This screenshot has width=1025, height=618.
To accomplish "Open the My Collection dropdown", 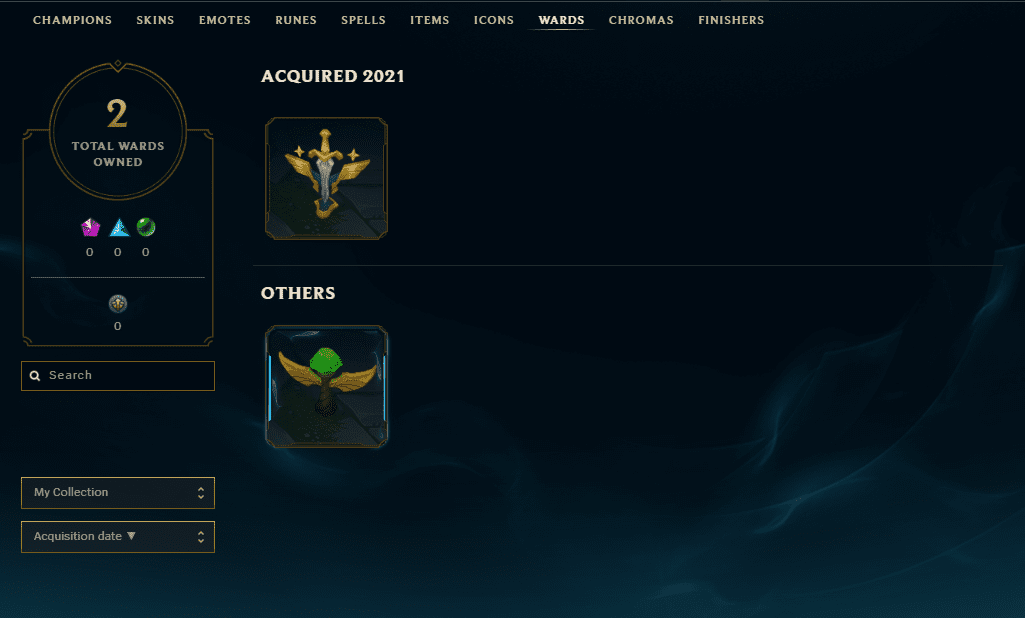I will 118,492.
